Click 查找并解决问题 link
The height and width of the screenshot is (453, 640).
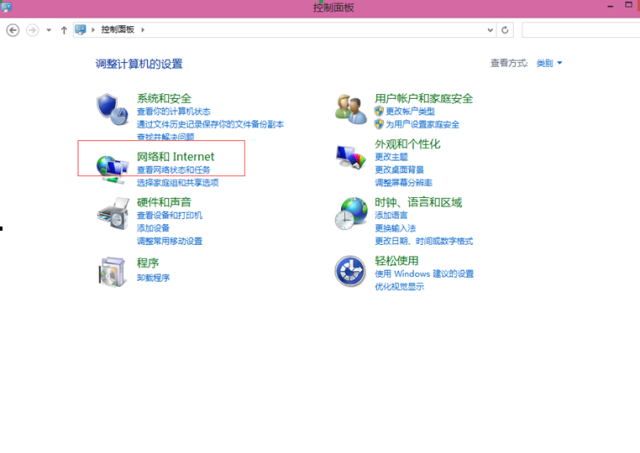(165, 137)
